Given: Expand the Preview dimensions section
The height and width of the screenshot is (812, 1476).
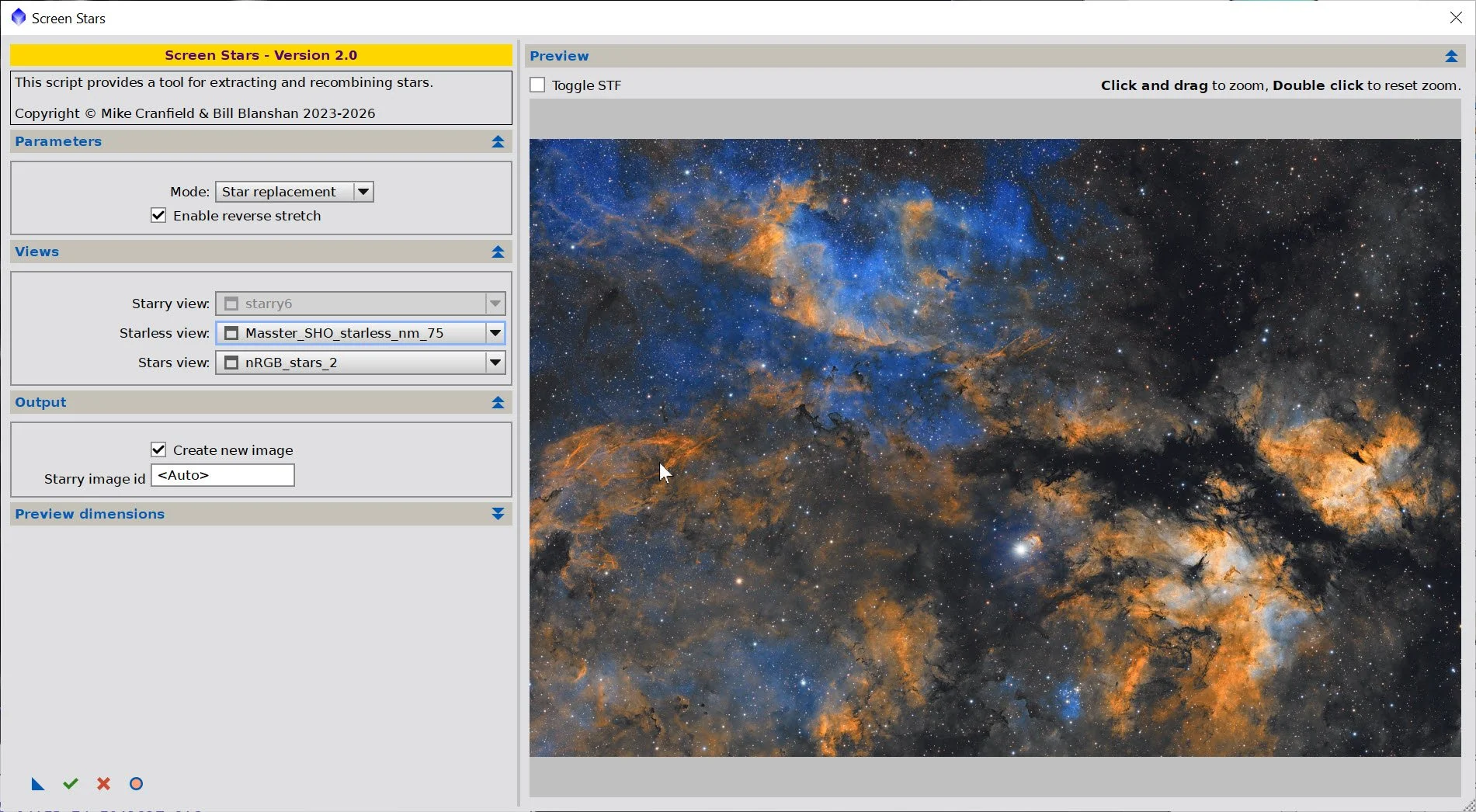Looking at the screenshot, I should click(498, 514).
